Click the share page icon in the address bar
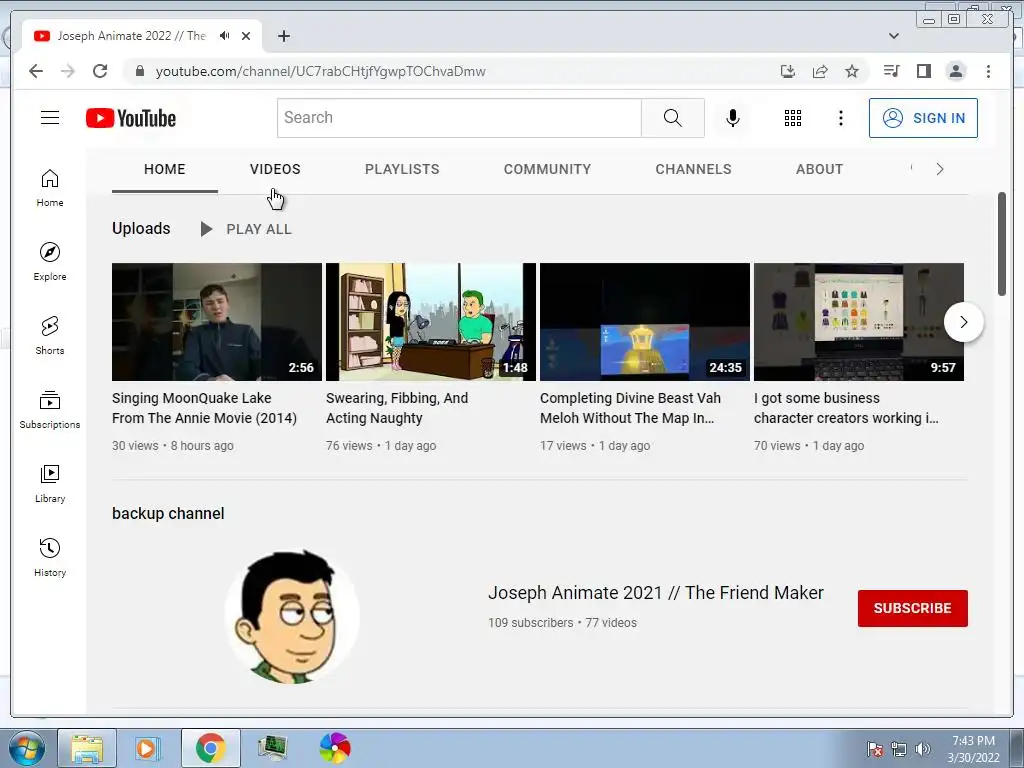Viewport: 1024px width, 768px height. point(820,71)
